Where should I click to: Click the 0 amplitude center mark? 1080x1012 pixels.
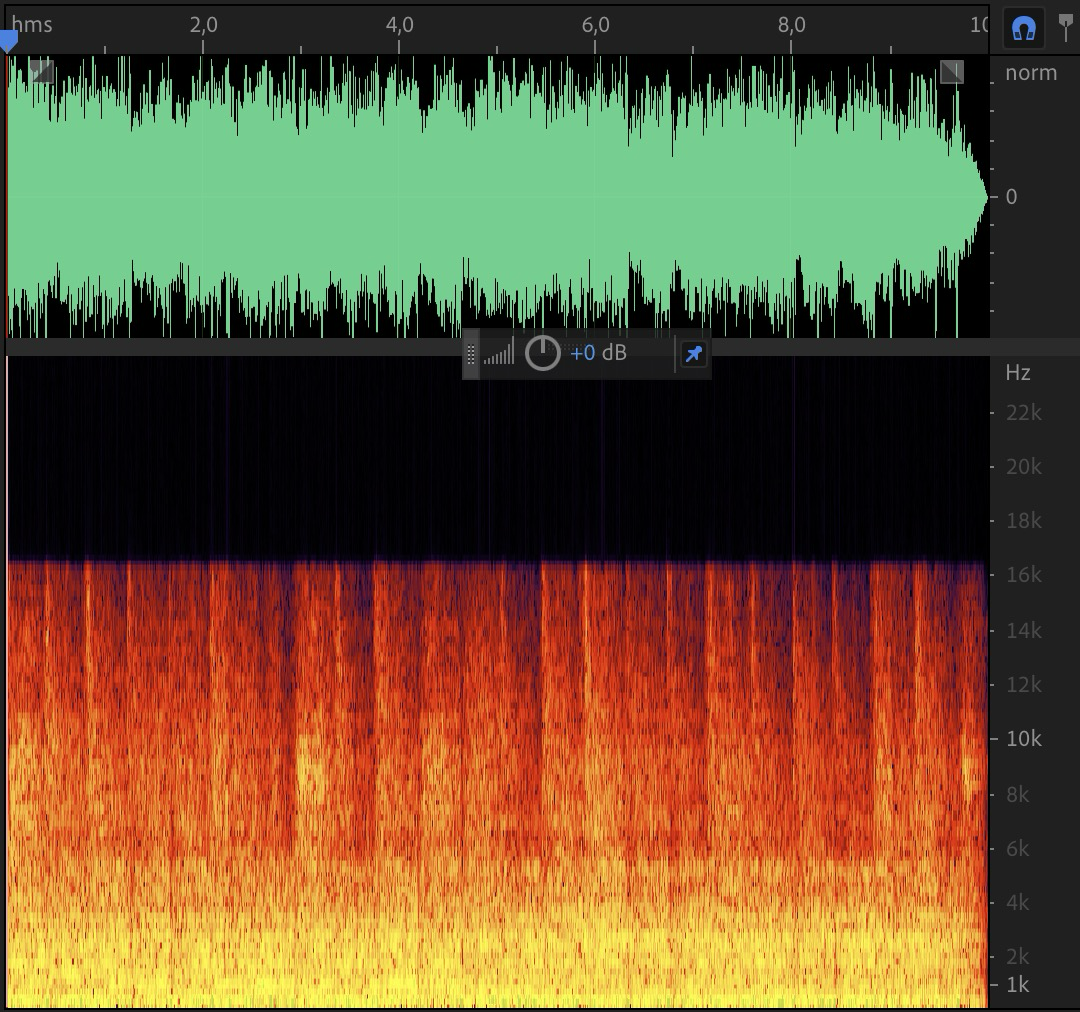point(1011,197)
